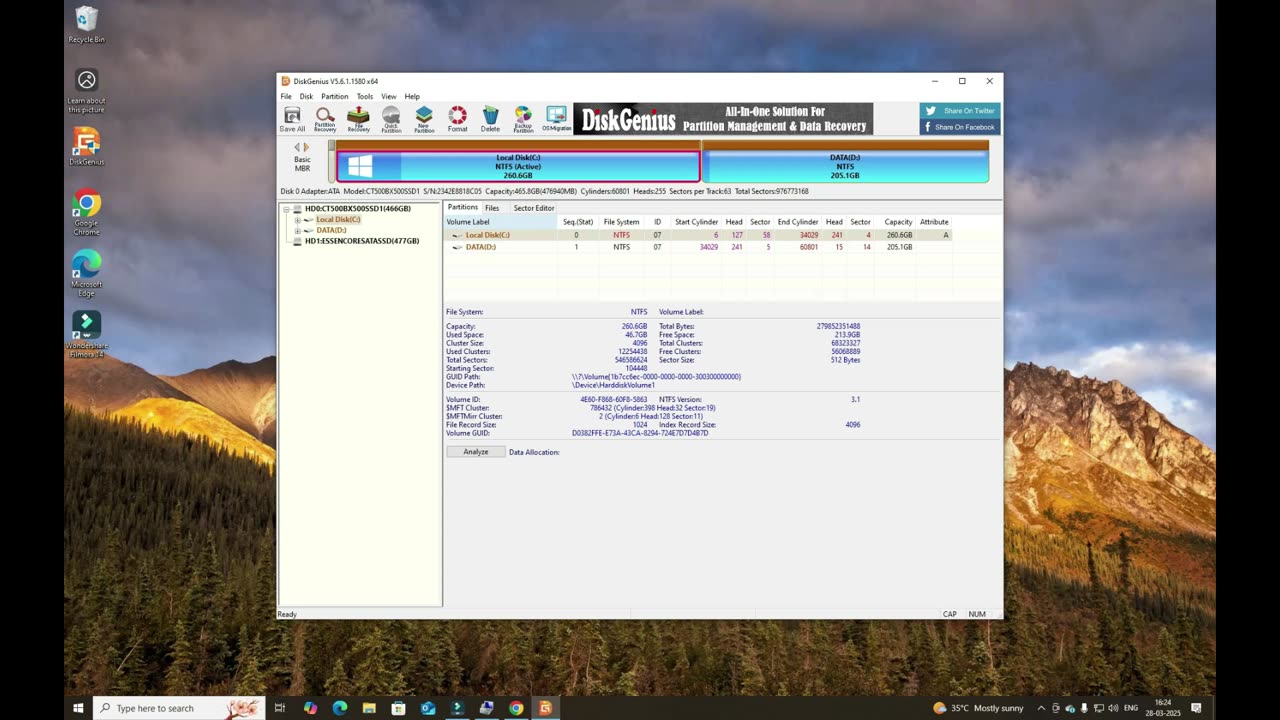Open the weather widget in taskbar
Screen dimensions: 1280x720
click(978, 708)
